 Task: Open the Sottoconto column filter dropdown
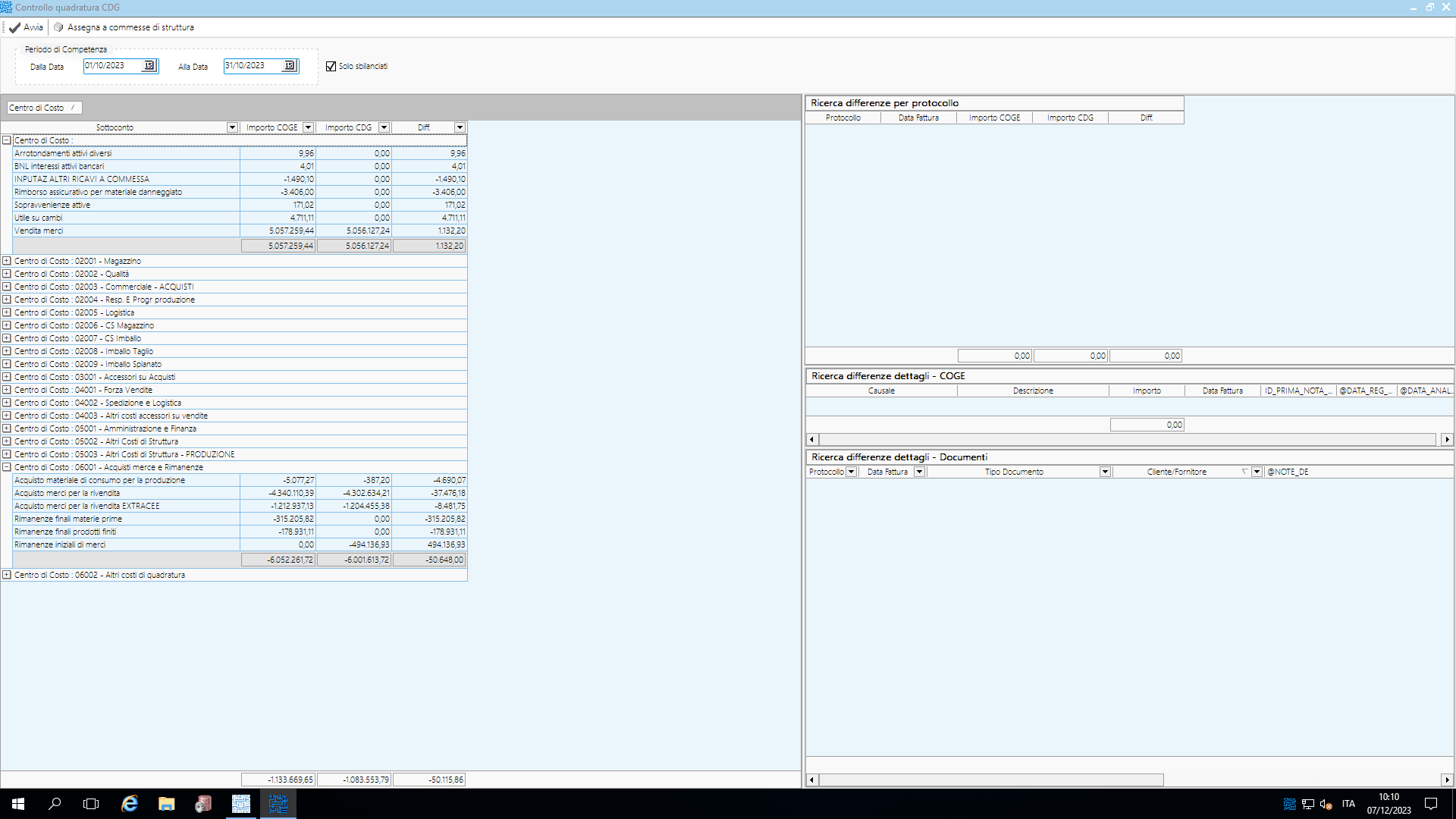(232, 127)
